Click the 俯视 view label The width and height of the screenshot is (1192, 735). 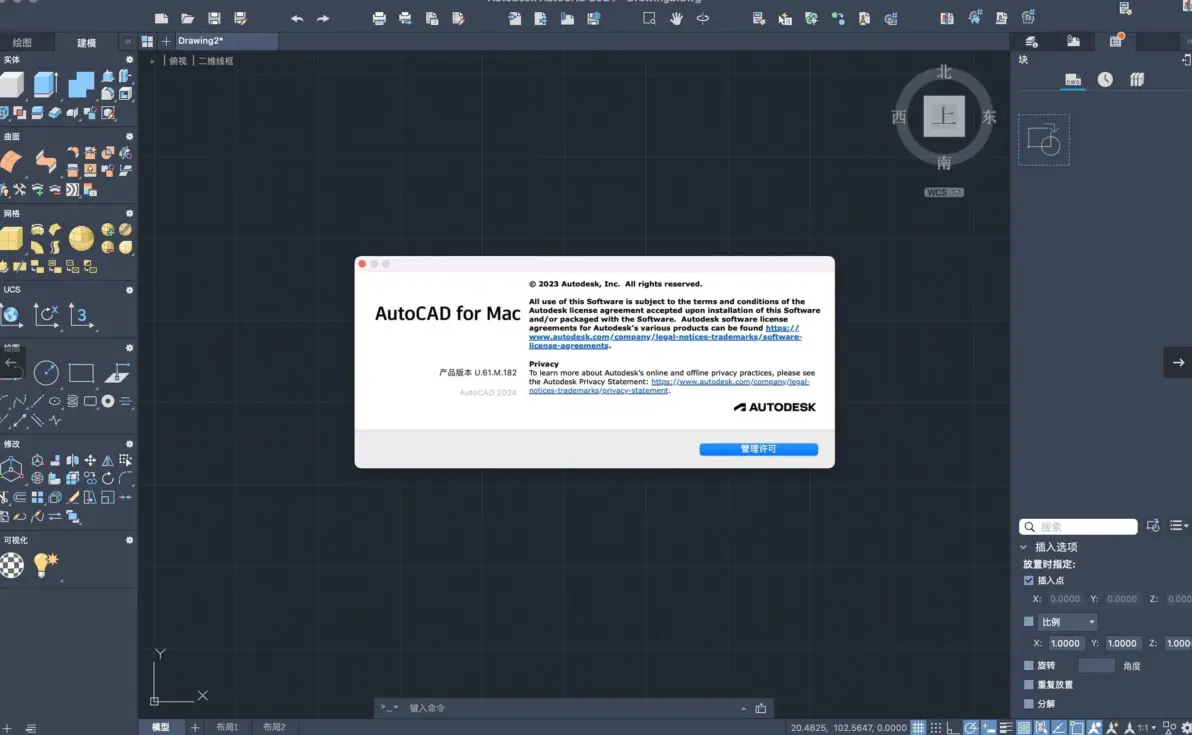(178, 61)
